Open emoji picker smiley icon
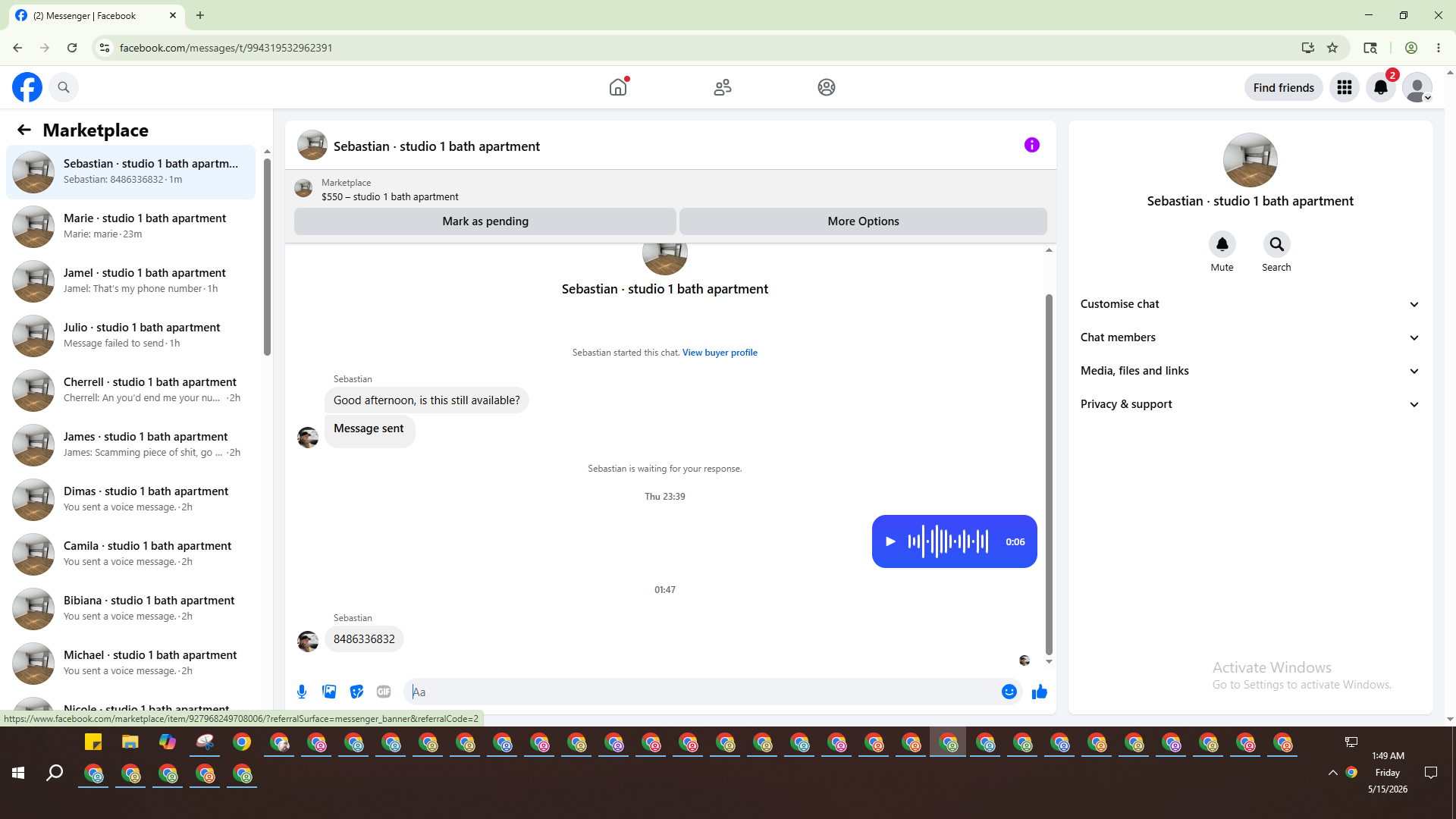This screenshot has width=1456, height=819. [1009, 692]
